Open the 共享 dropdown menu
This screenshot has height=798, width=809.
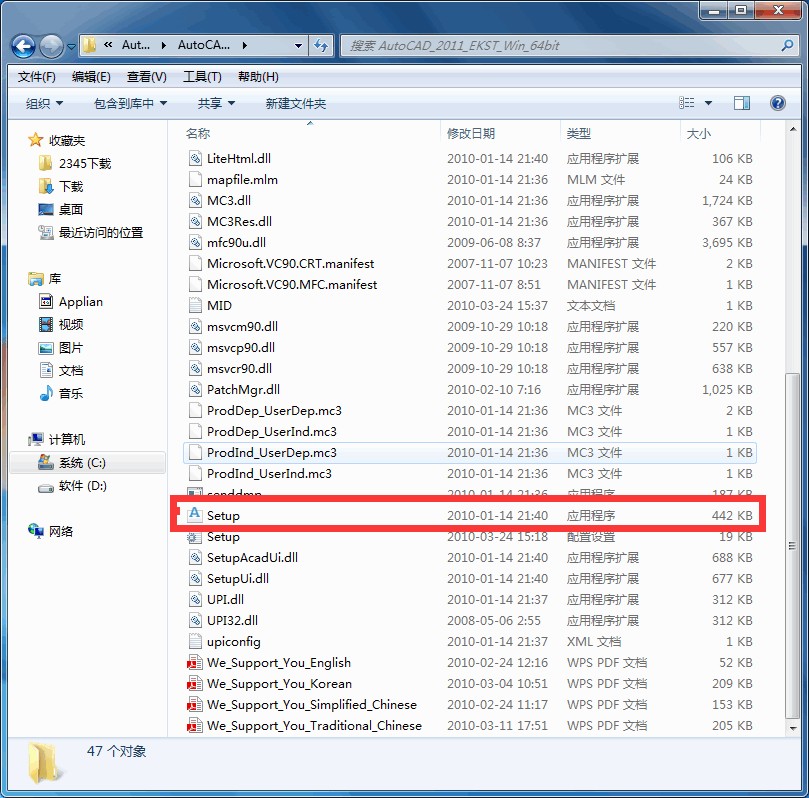pos(216,103)
